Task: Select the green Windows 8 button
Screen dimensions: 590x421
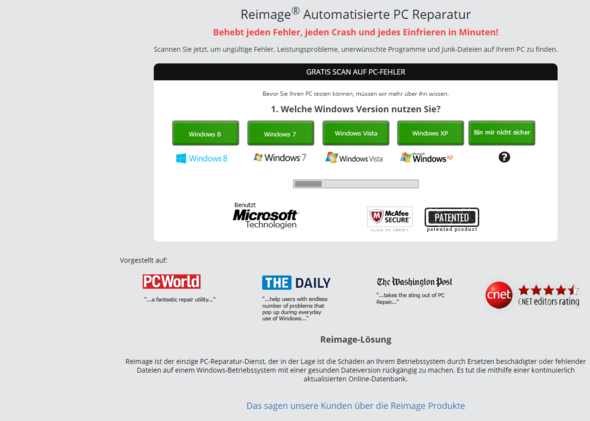Action: [205, 133]
